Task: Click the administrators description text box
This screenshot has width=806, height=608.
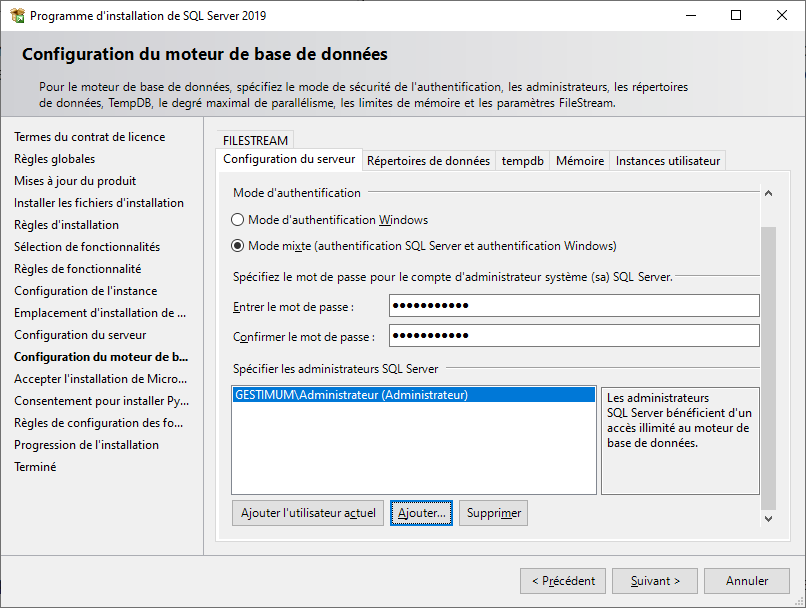Action: (680, 441)
